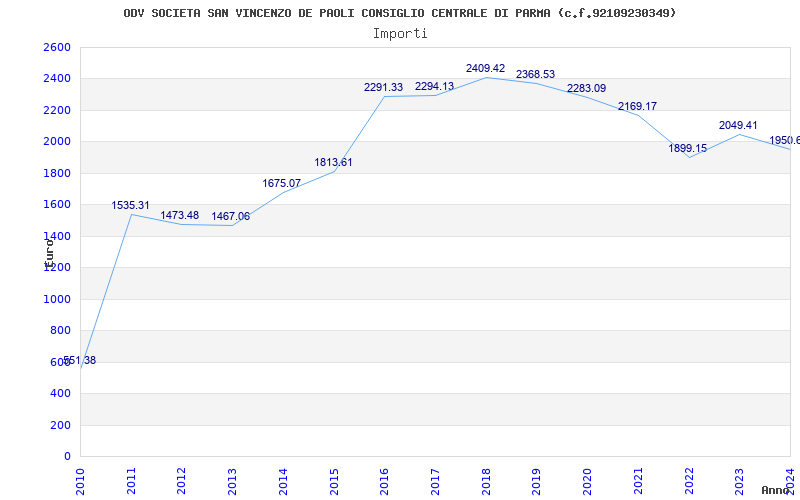Select the 2294.13 data label

tap(434, 87)
